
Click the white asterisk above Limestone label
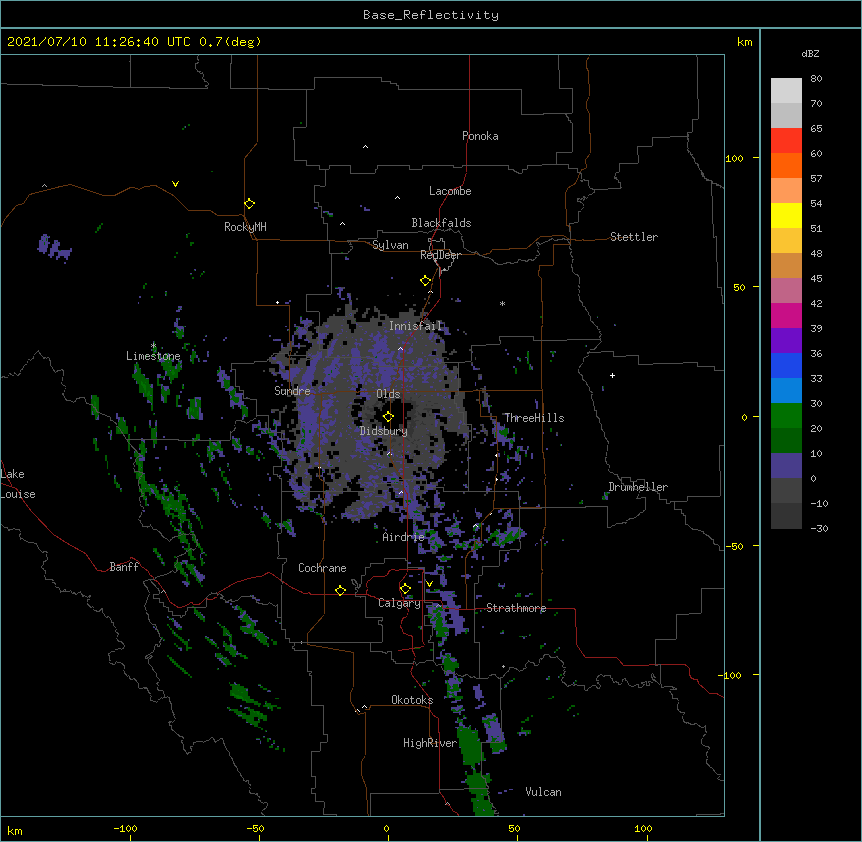coord(154,346)
